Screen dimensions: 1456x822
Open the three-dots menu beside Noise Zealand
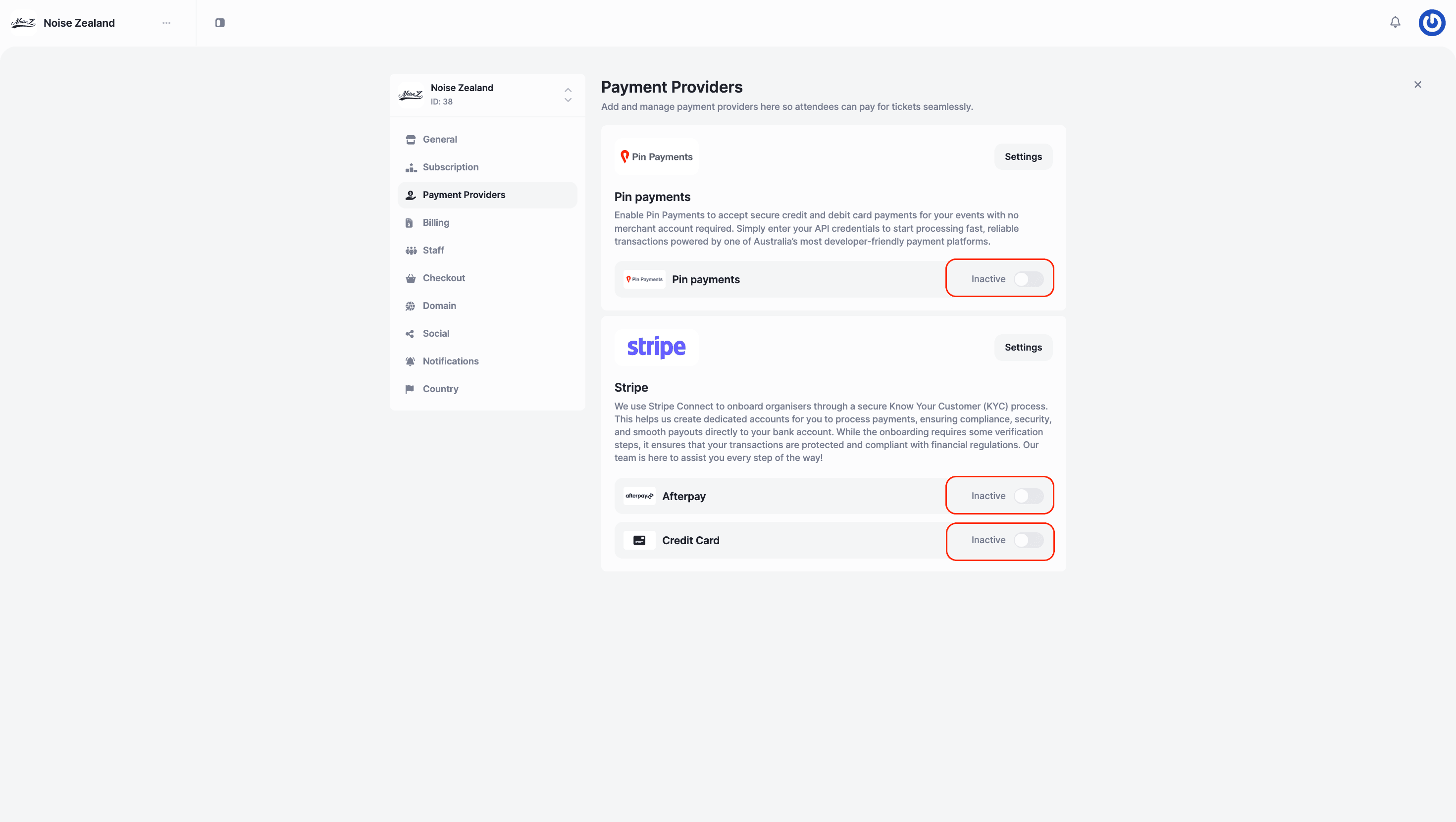pos(166,23)
